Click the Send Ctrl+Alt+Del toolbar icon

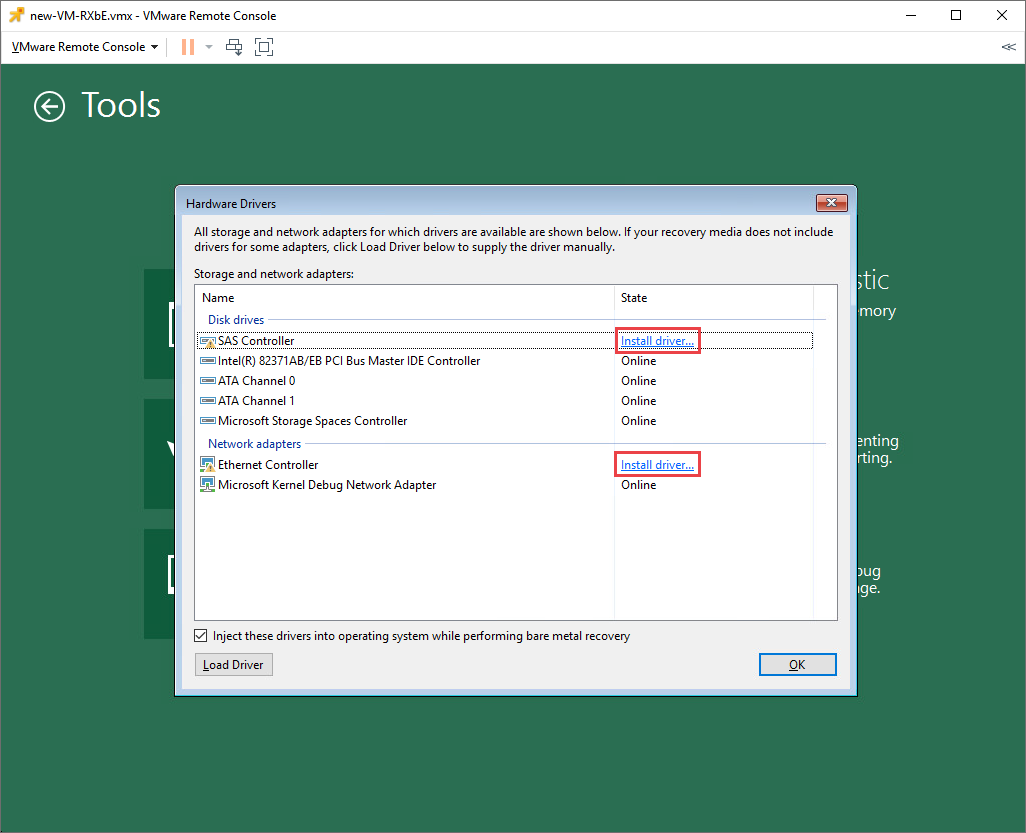click(x=234, y=47)
